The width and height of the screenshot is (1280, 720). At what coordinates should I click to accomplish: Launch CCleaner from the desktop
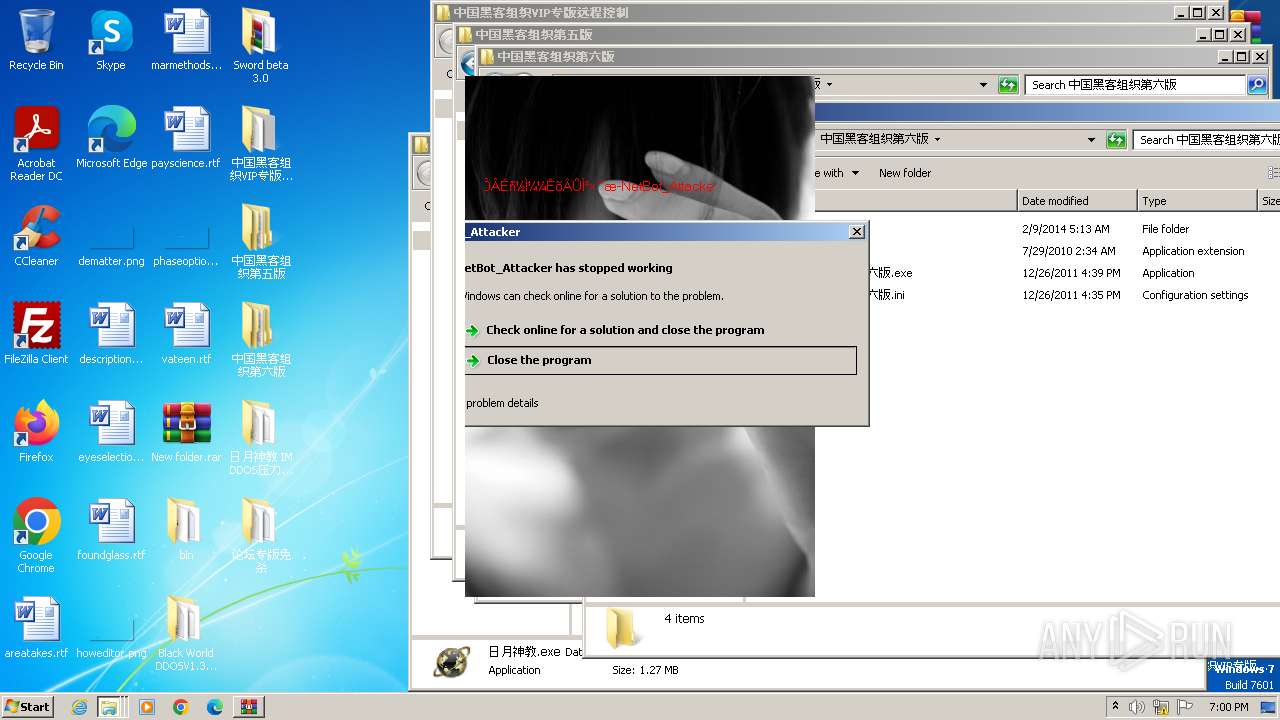(x=36, y=236)
